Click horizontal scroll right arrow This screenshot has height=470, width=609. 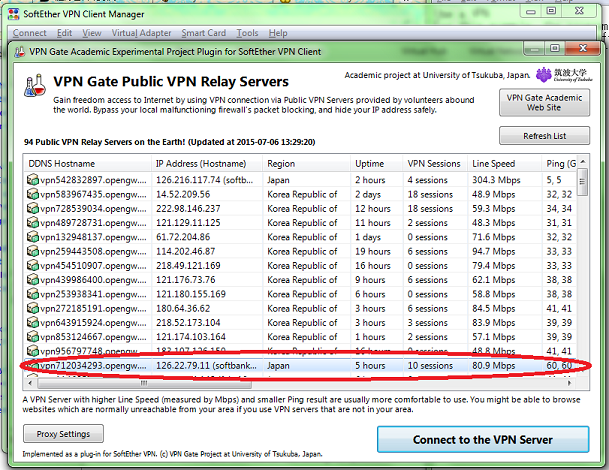click(569, 383)
